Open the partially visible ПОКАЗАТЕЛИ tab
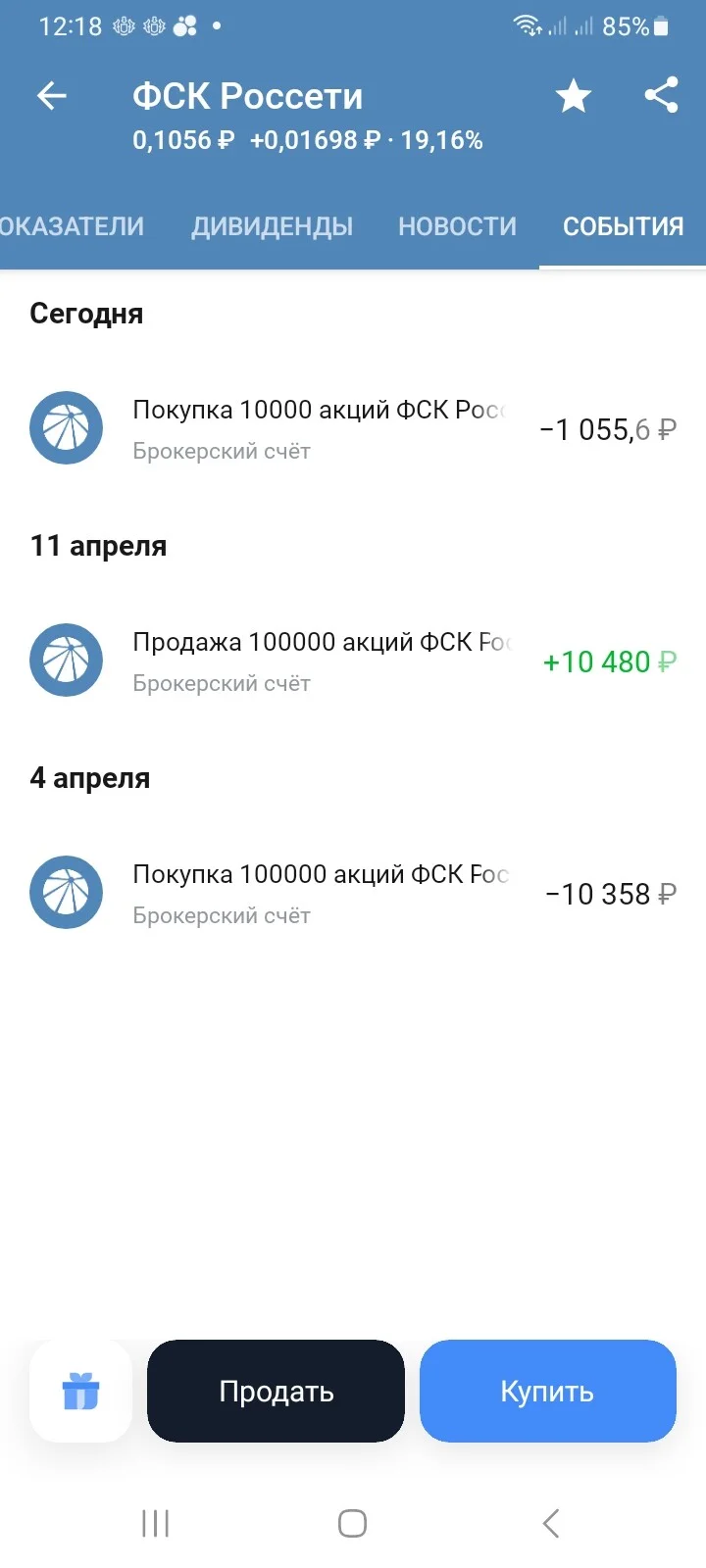This screenshot has height=1568, width=706. [72, 226]
